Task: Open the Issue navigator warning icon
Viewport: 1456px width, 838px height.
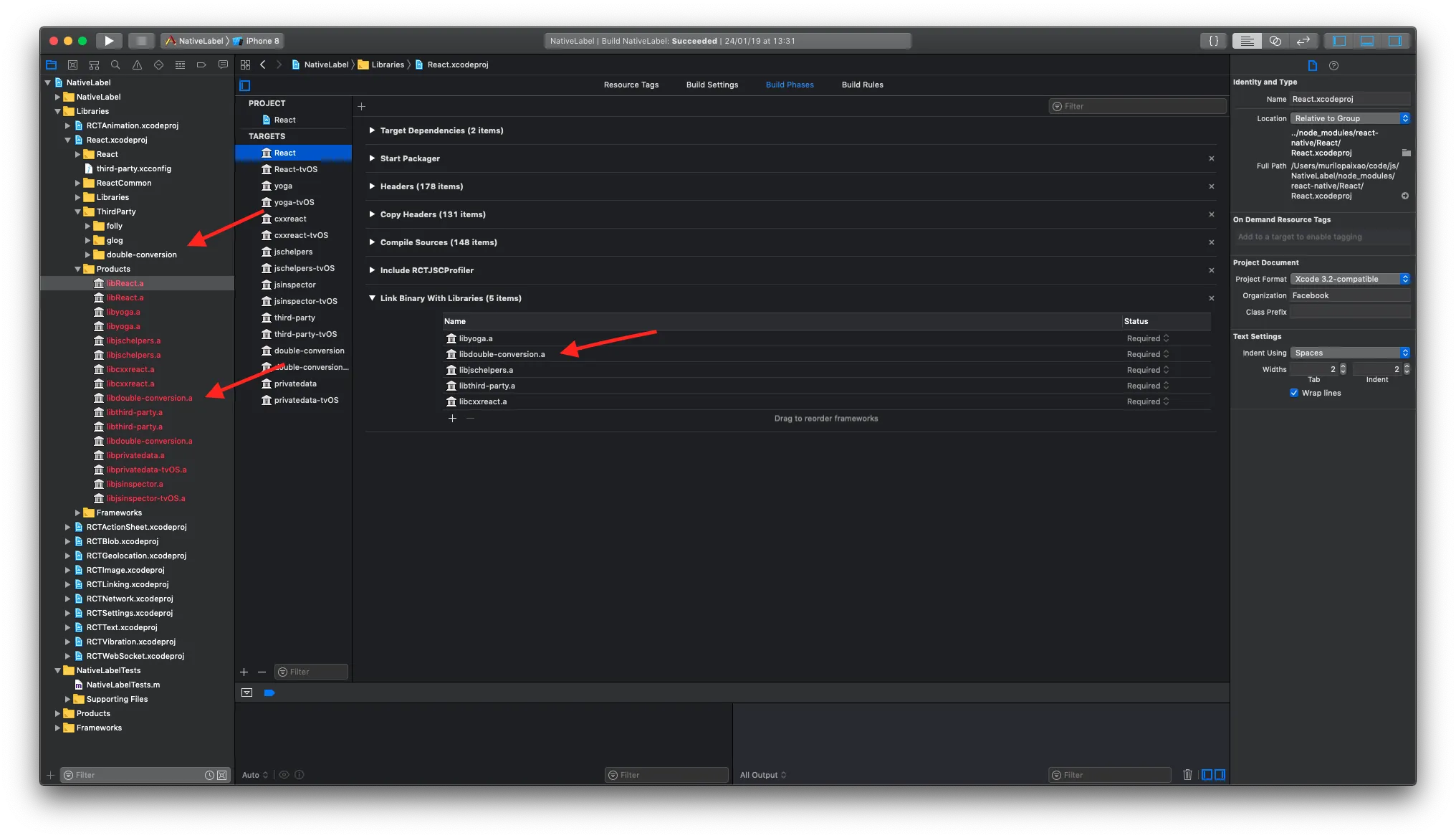Action: pyautogui.click(x=137, y=65)
